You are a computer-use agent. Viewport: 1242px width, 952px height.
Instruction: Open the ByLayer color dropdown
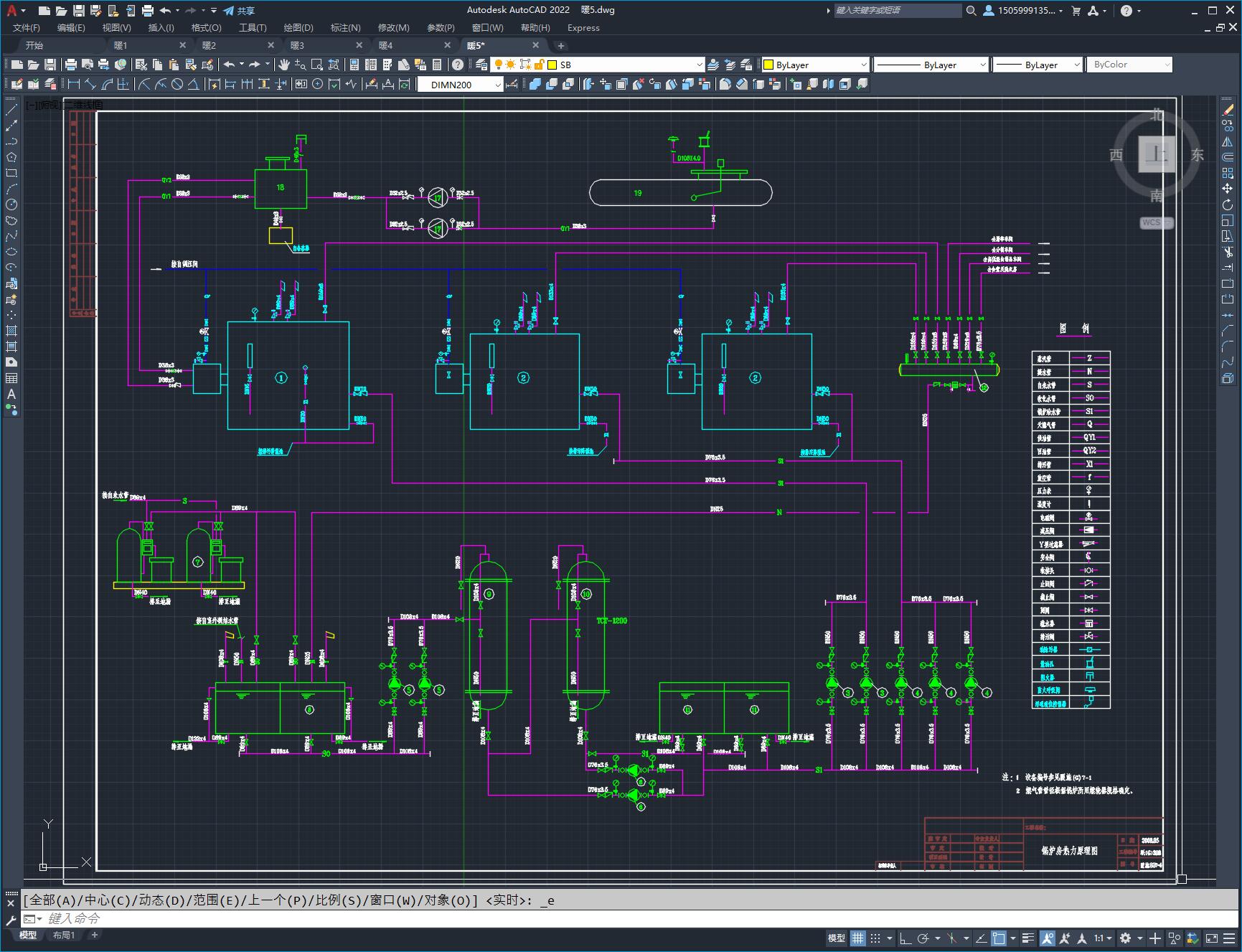(x=863, y=65)
